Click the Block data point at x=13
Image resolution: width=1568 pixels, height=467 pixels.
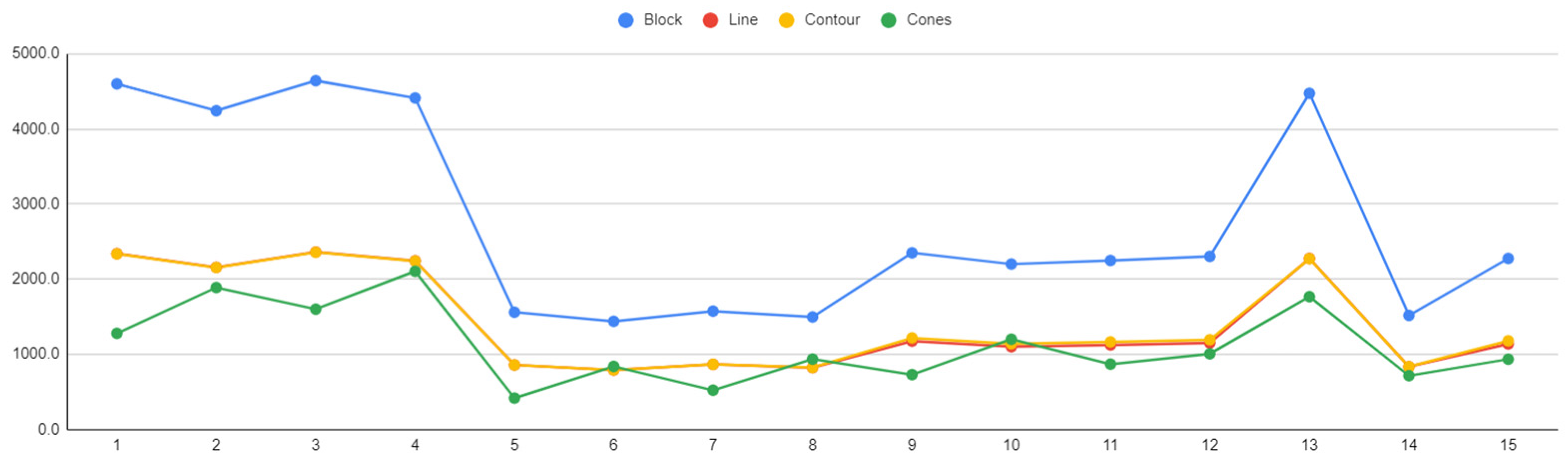(1309, 93)
